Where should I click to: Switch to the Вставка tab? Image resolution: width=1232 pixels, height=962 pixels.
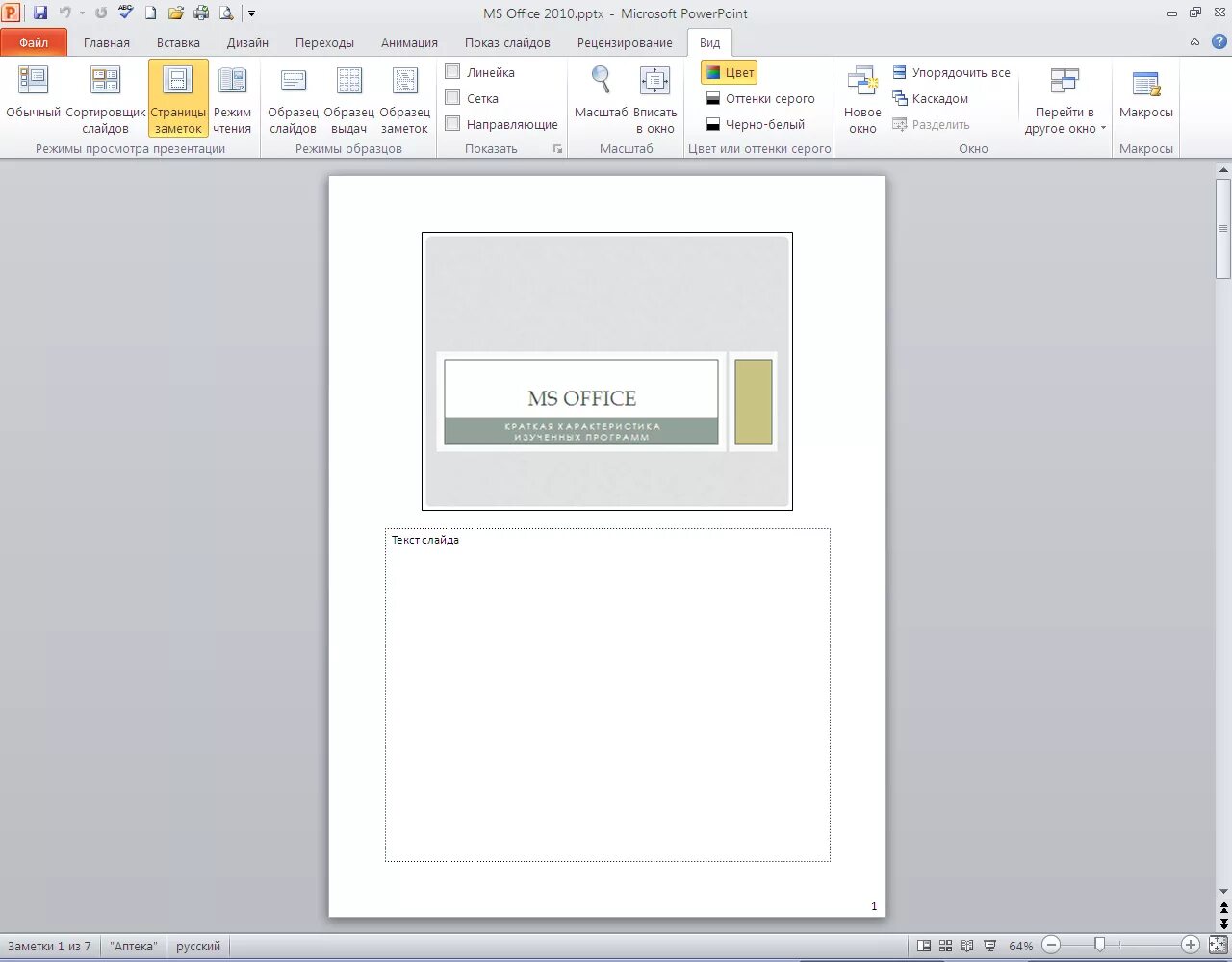(178, 42)
